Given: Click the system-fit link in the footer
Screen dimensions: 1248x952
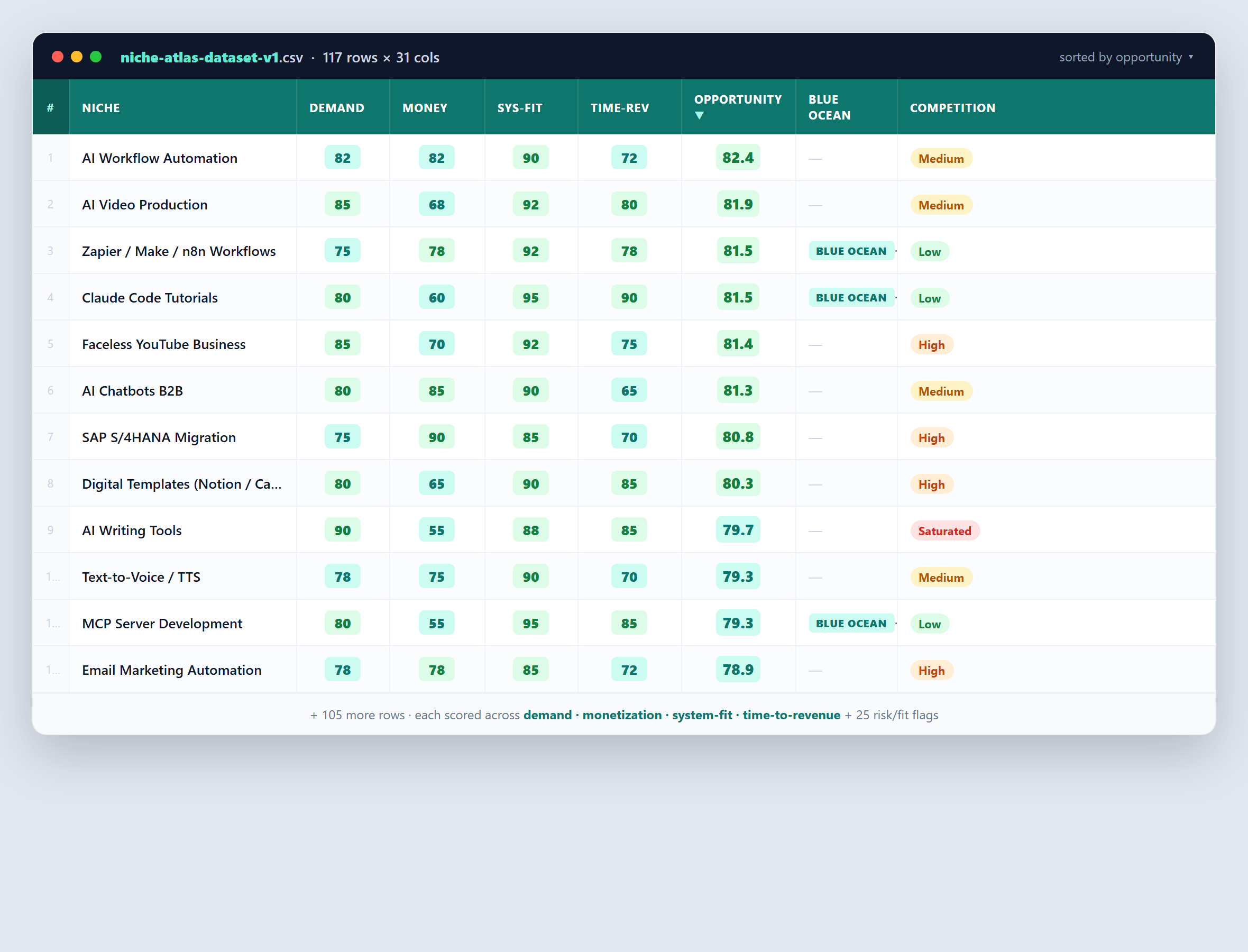Looking at the screenshot, I should click(x=702, y=715).
